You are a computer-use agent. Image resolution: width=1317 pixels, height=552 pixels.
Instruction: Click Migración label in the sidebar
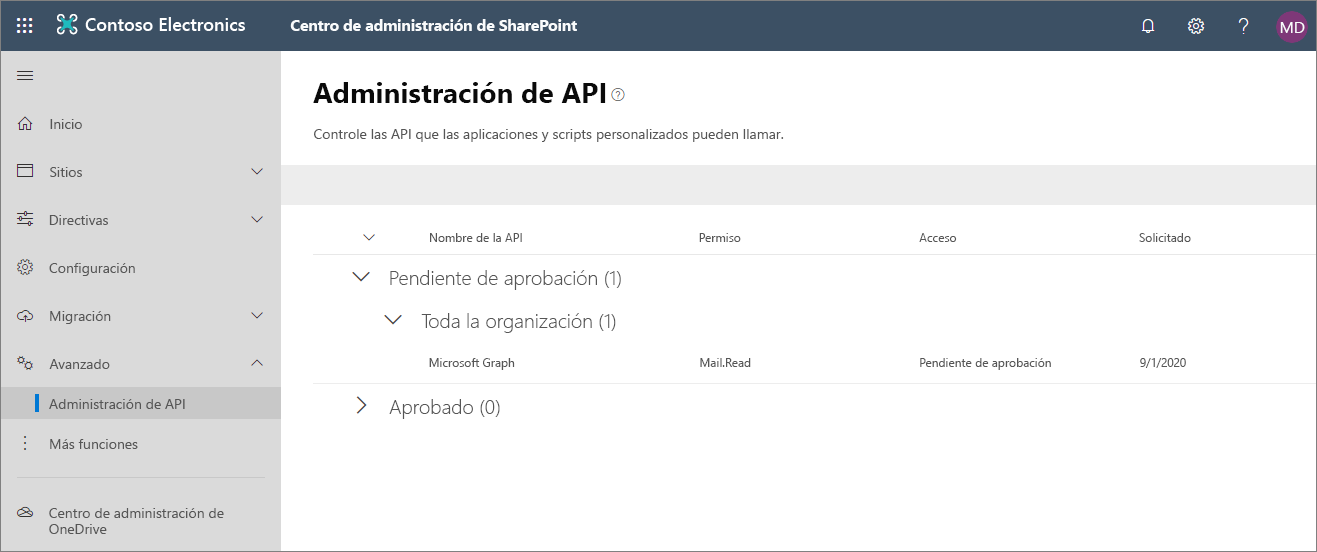[x=80, y=316]
